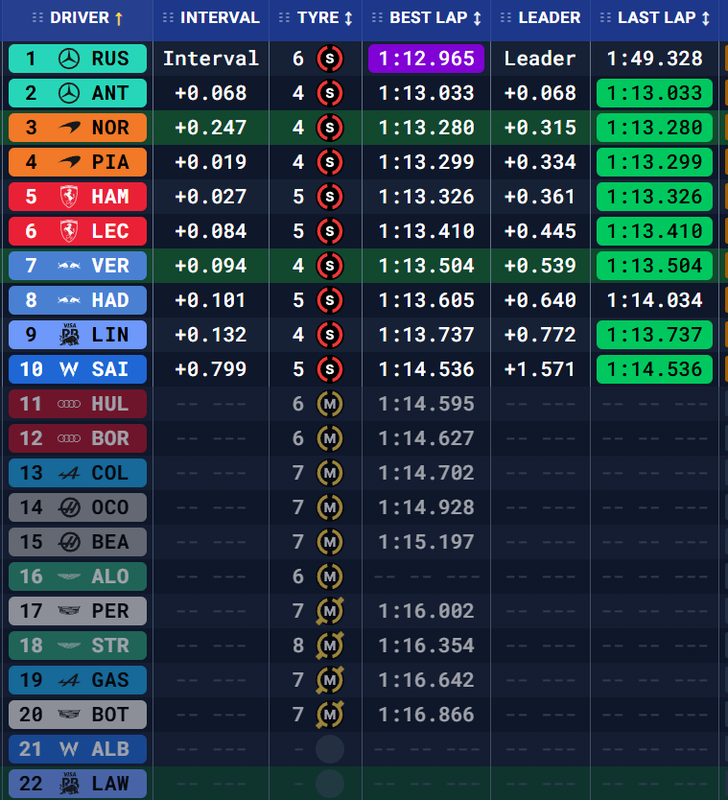Image resolution: width=728 pixels, height=800 pixels.
Task: Click the drag handle beside LAST LAP
Action: point(605,18)
